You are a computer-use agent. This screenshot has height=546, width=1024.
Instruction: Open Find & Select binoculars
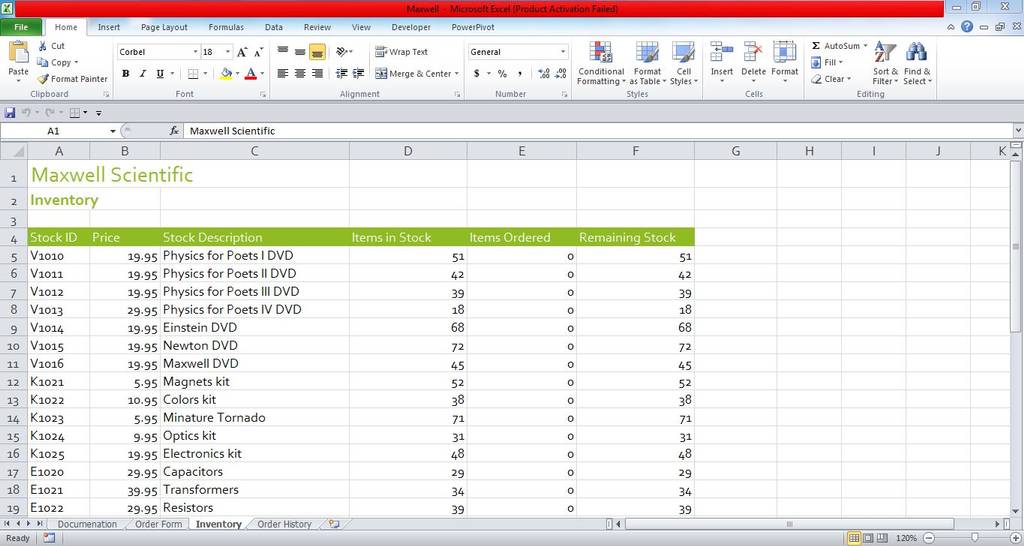(x=917, y=63)
